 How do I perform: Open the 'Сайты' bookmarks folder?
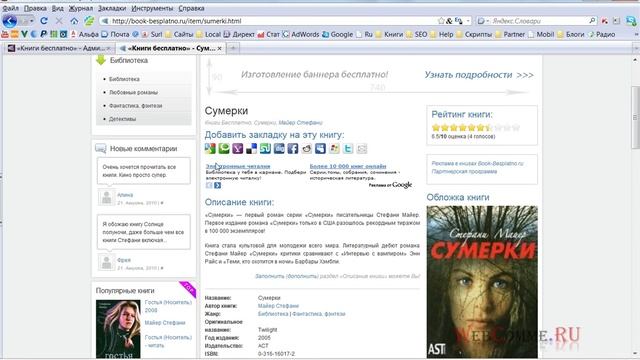pyautogui.click(x=178, y=35)
